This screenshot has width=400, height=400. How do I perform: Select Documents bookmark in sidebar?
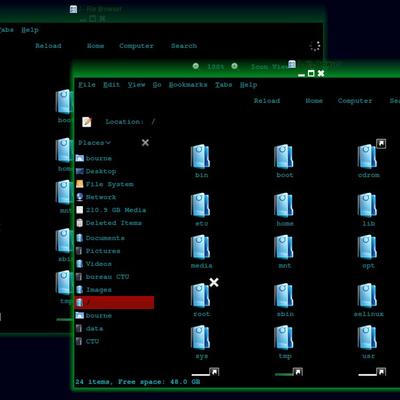[100, 238]
